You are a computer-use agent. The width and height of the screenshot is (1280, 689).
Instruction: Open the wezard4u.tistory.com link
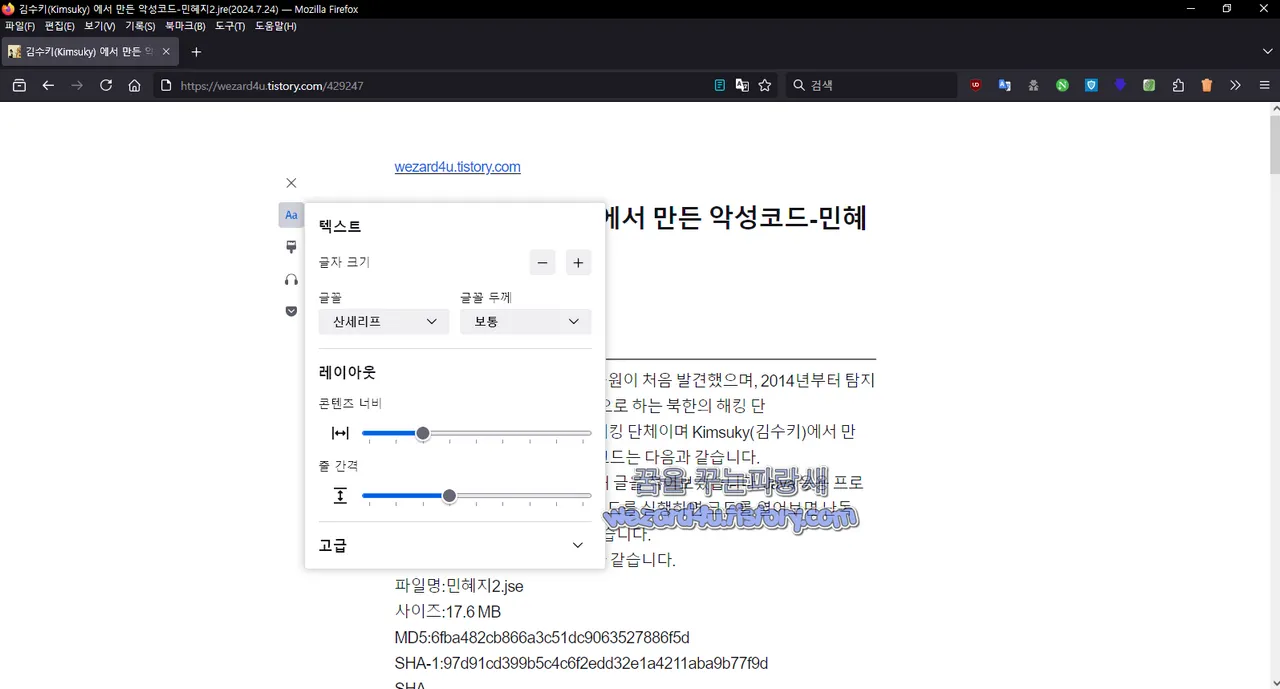(457, 167)
